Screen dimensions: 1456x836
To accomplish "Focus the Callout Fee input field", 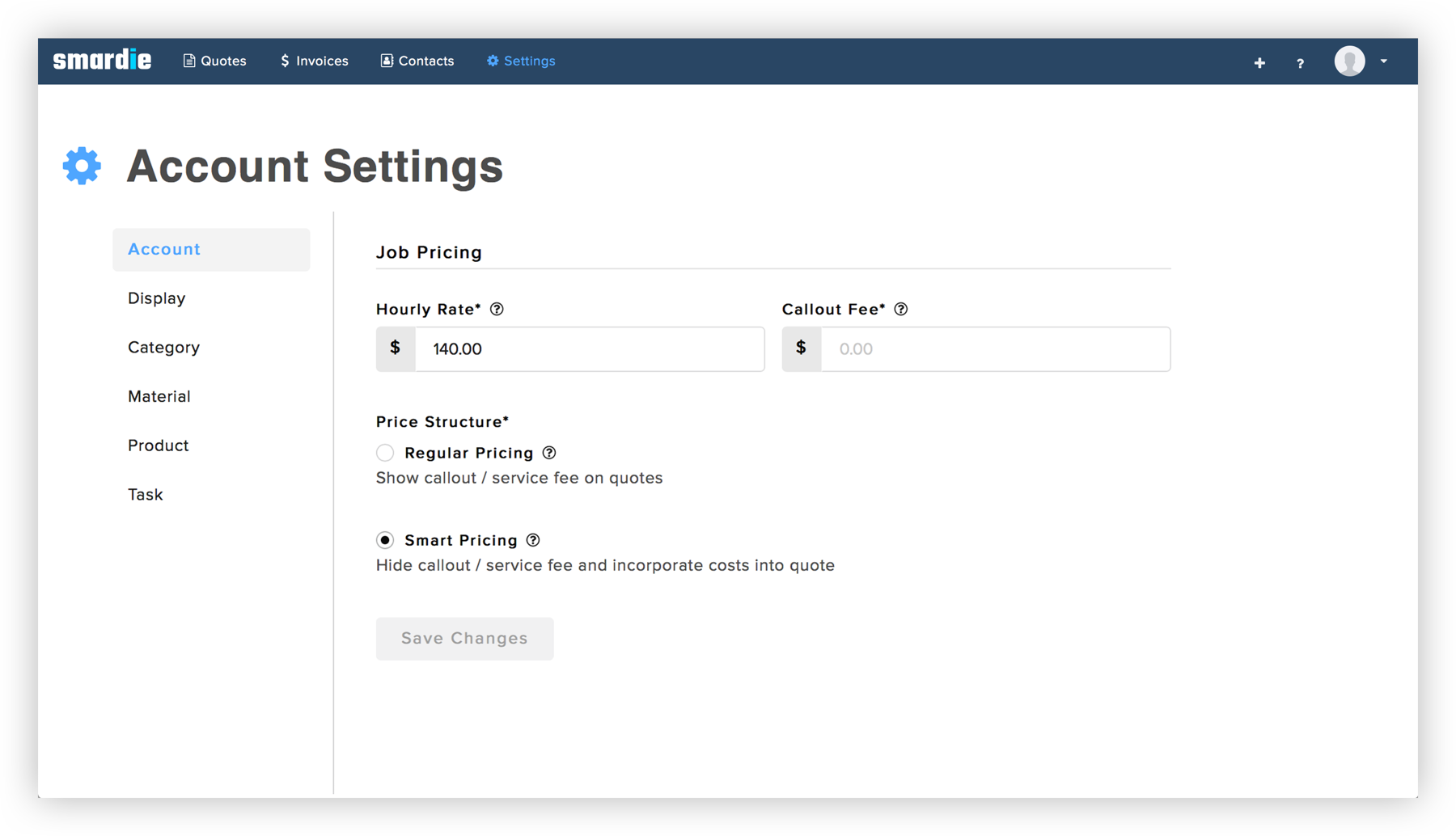I will click(x=995, y=349).
